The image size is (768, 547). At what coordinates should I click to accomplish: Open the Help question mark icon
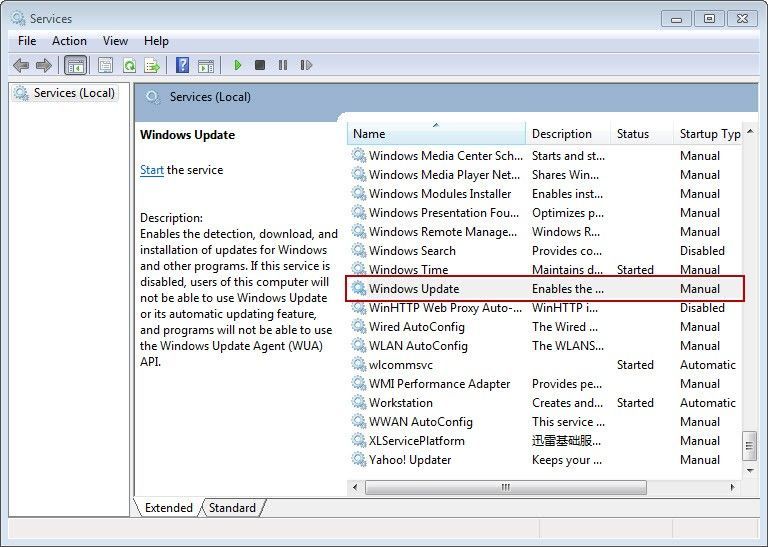click(182, 65)
